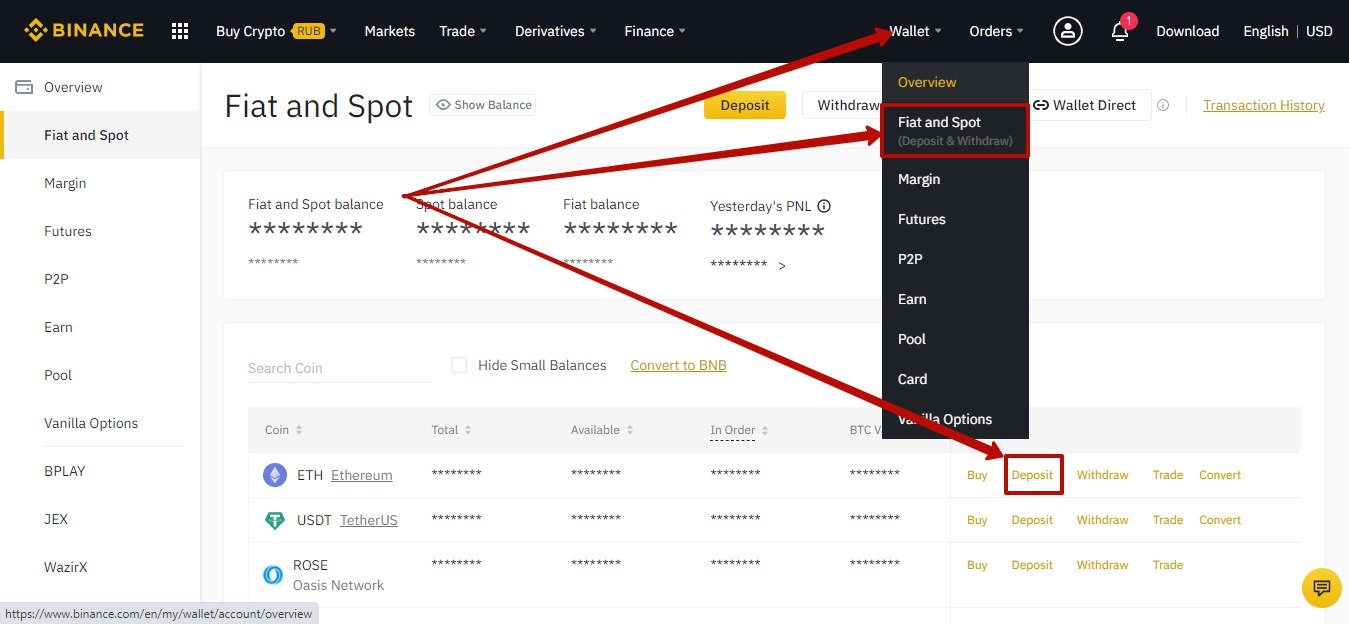Click the info icon next to Yesterday's PNL

coord(824,206)
